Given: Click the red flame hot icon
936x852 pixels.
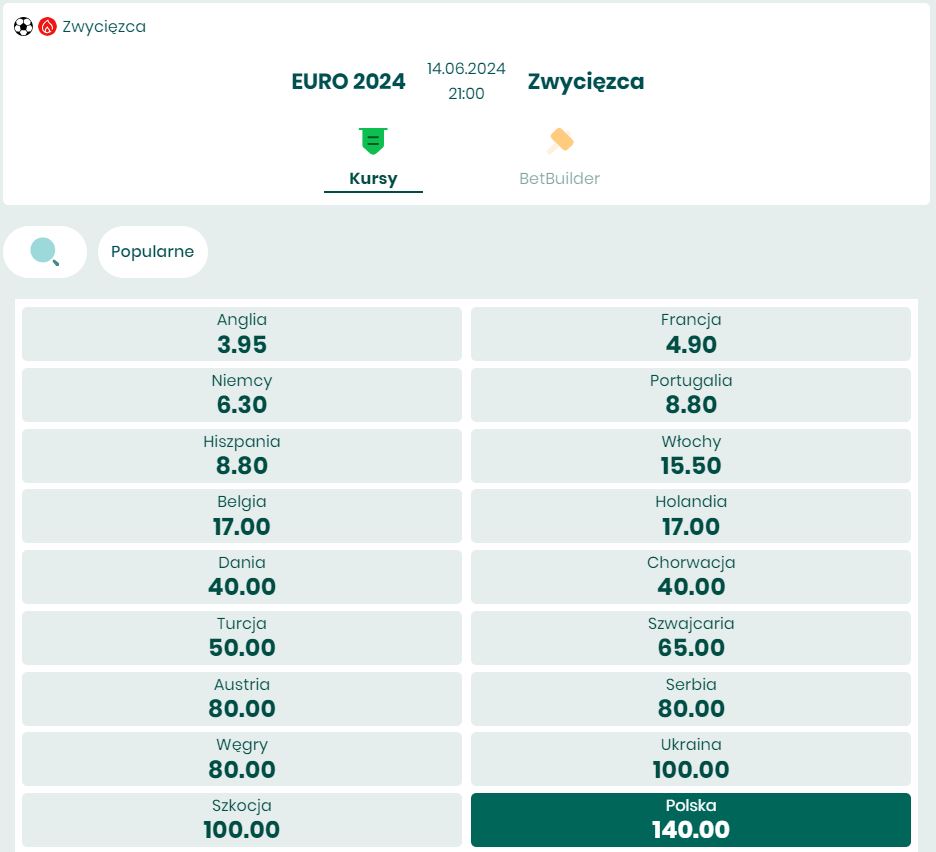Looking at the screenshot, I should pyautogui.click(x=47, y=27).
